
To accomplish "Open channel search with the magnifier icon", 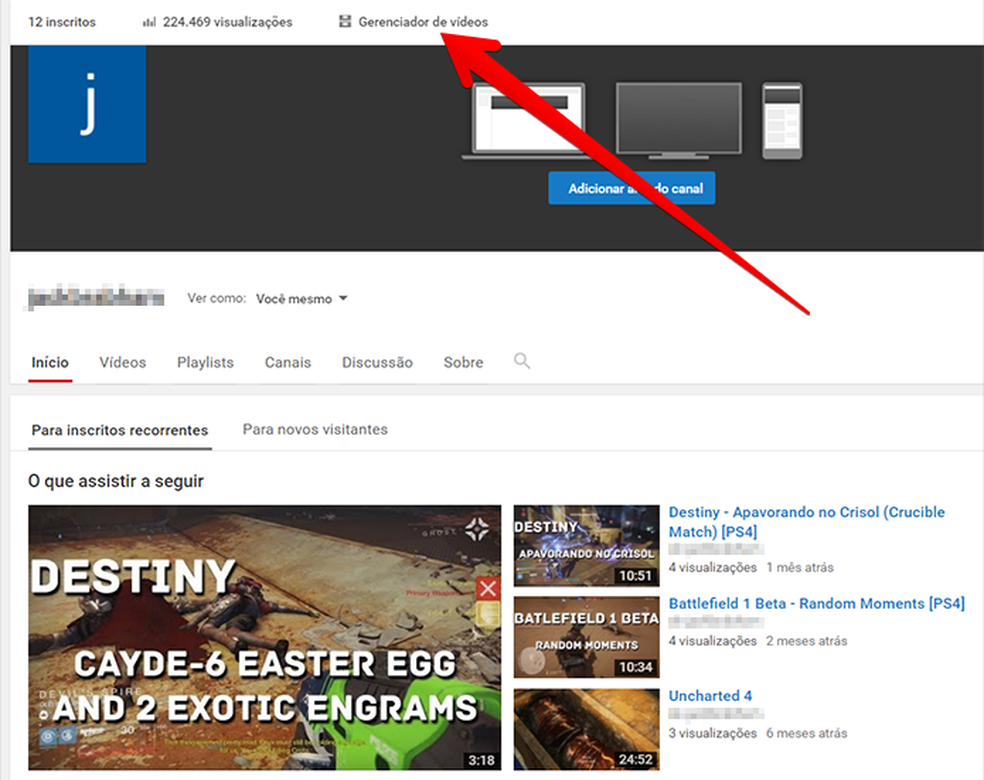I will coord(521,363).
